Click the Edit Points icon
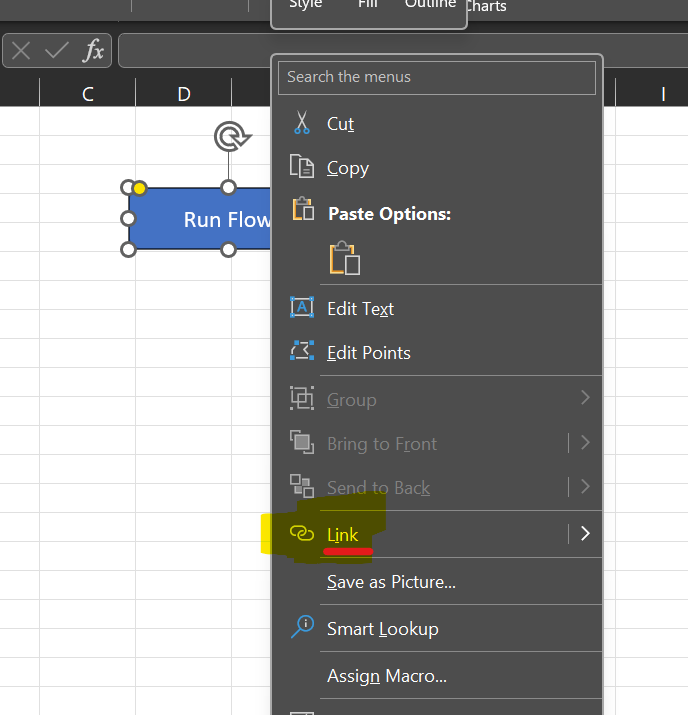688x715 pixels. coord(301,352)
